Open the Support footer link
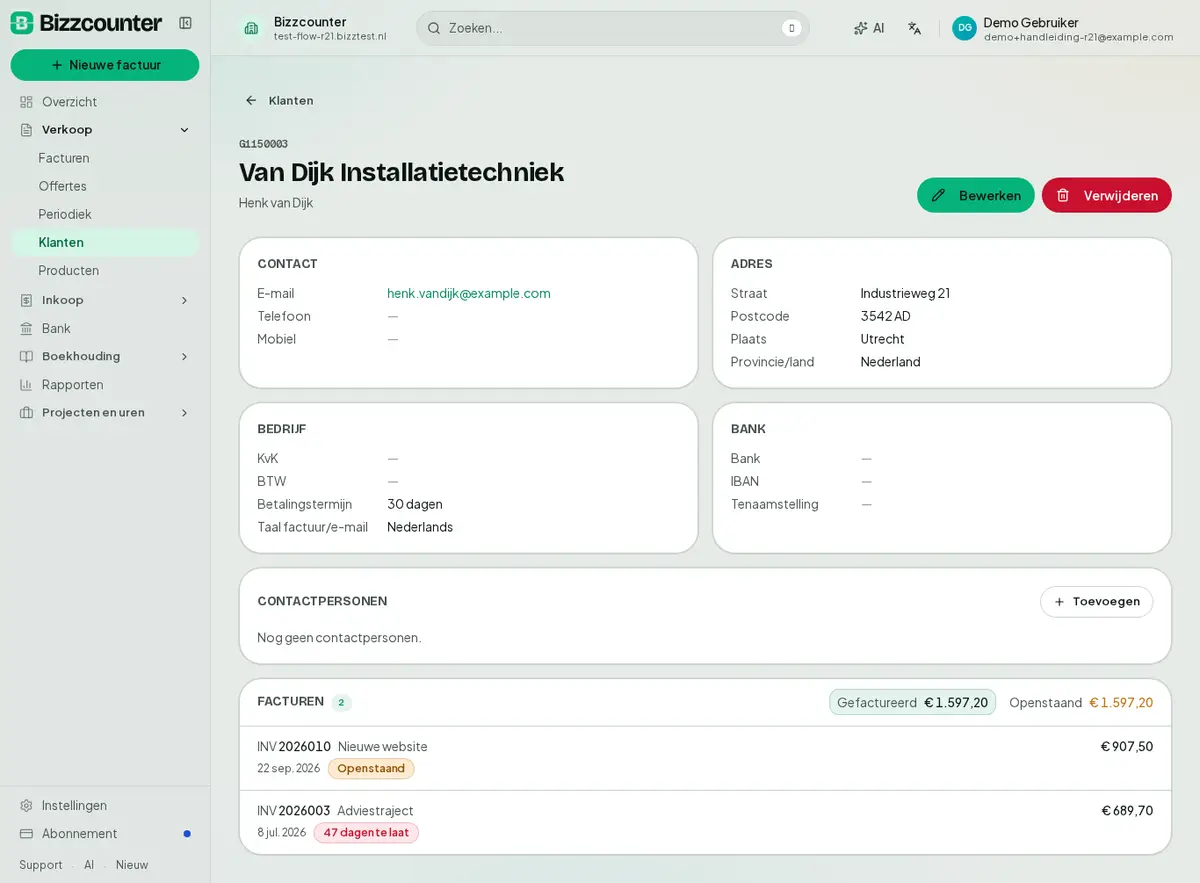Viewport: 1200px width, 883px height. pyautogui.click(x=41, y=865)
